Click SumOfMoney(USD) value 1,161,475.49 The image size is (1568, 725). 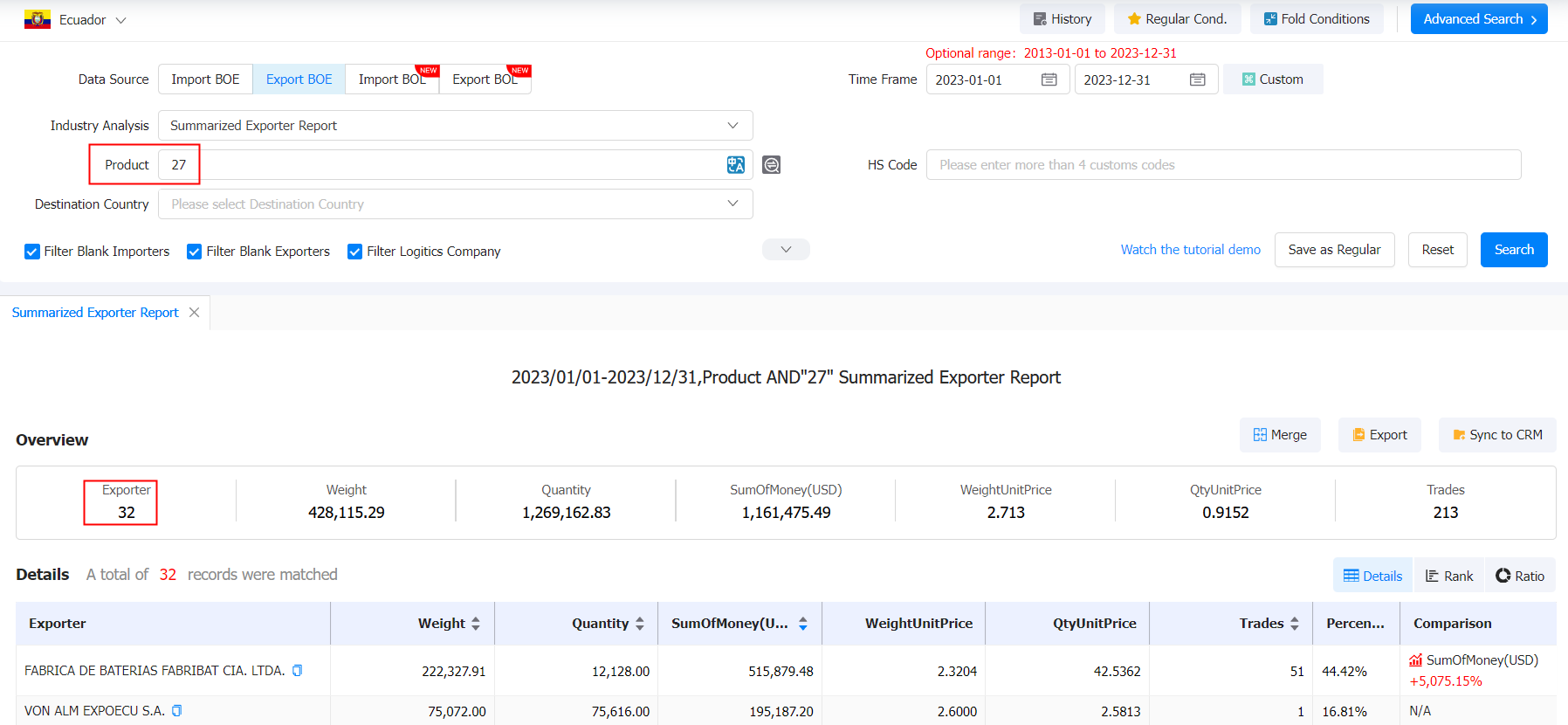[x=787, y=513]
